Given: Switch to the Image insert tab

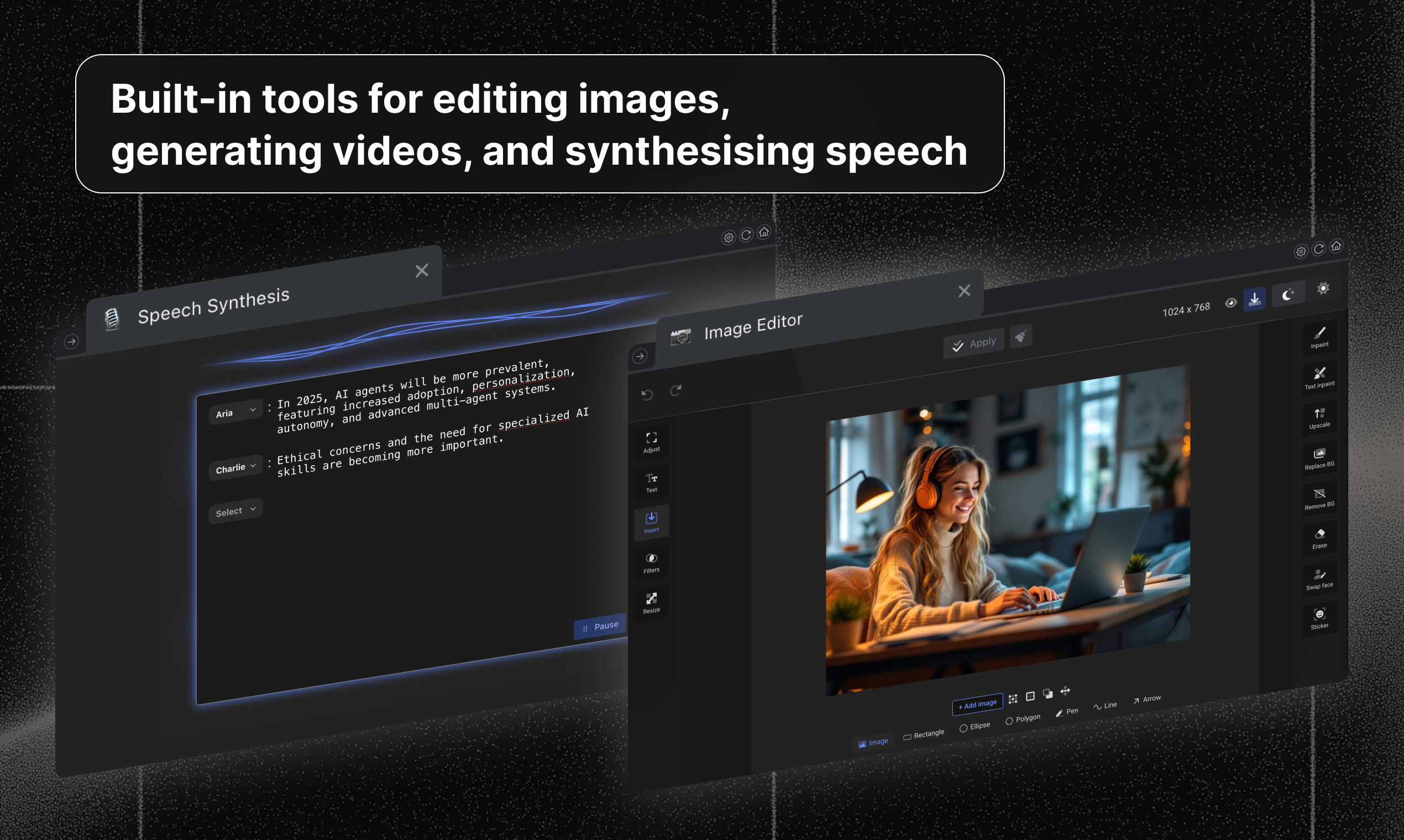Looking at the screenshot, I should [873, 742].
